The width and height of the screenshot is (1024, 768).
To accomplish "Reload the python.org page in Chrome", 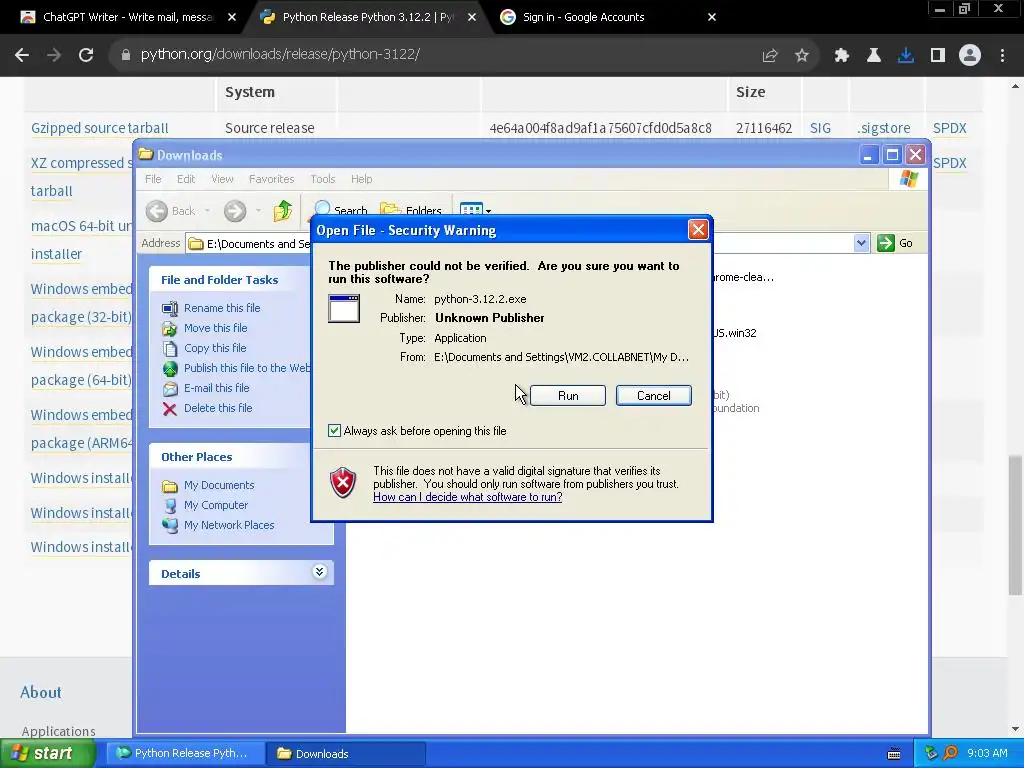I will coord(86,55).
